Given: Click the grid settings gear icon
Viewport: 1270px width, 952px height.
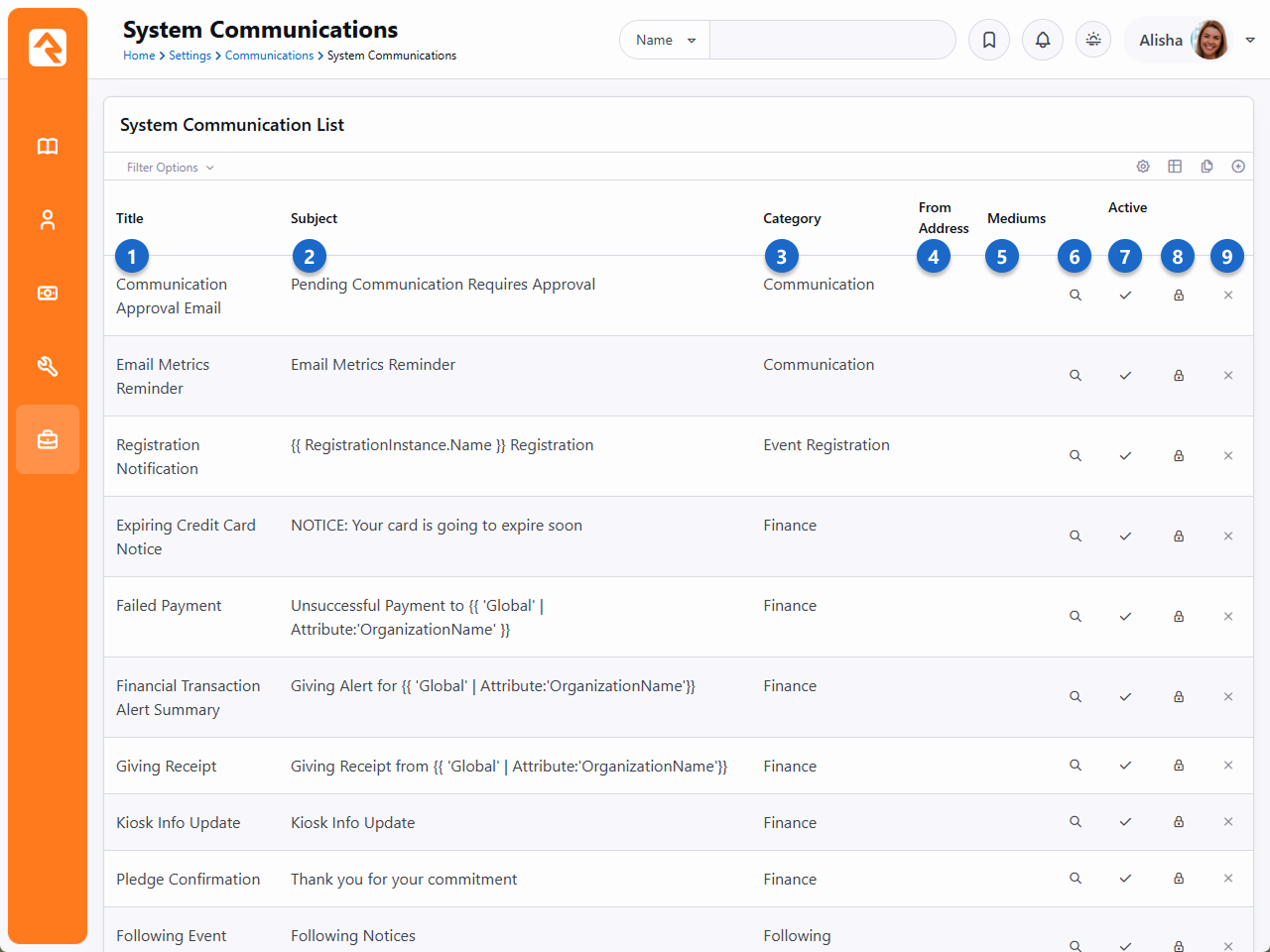Looking at the screenshot, I should pos(1143,167).
